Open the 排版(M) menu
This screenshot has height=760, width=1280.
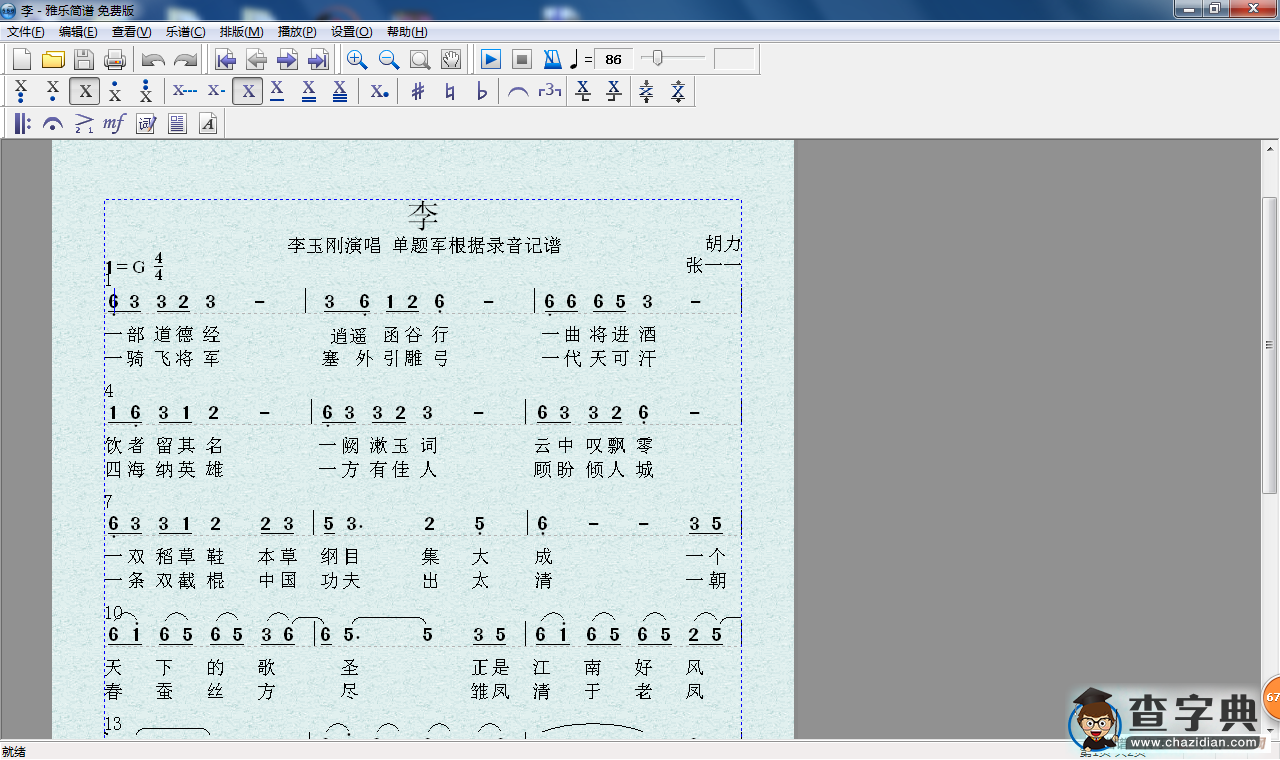coord(242,32)
